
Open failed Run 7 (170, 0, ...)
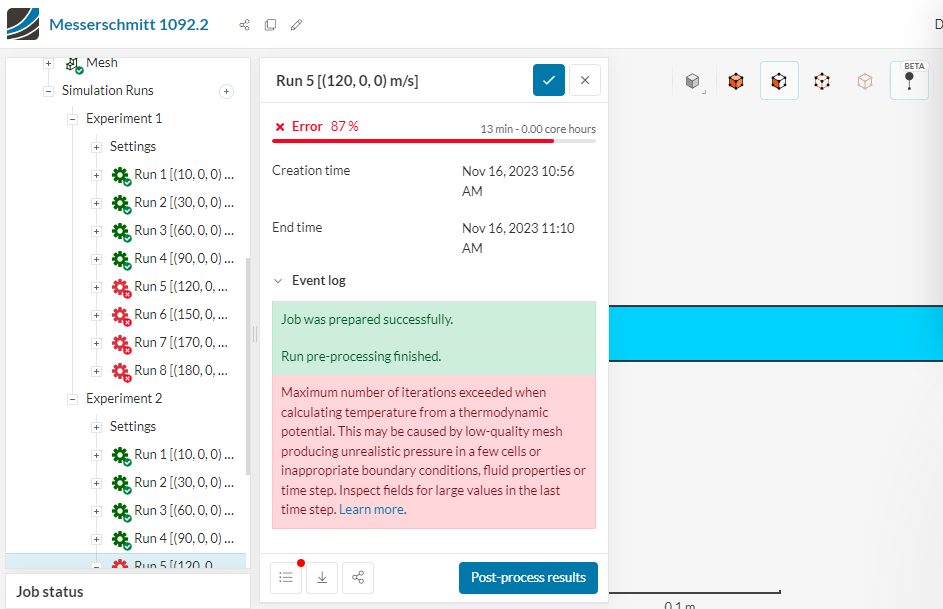[x=181, y=343]
